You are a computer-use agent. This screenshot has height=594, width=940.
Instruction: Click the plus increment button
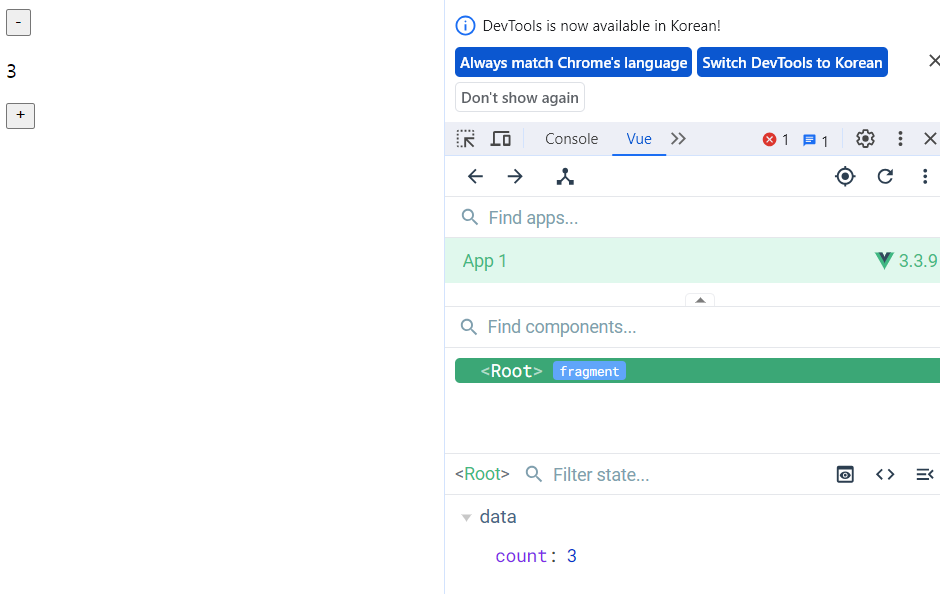(20, 116)
